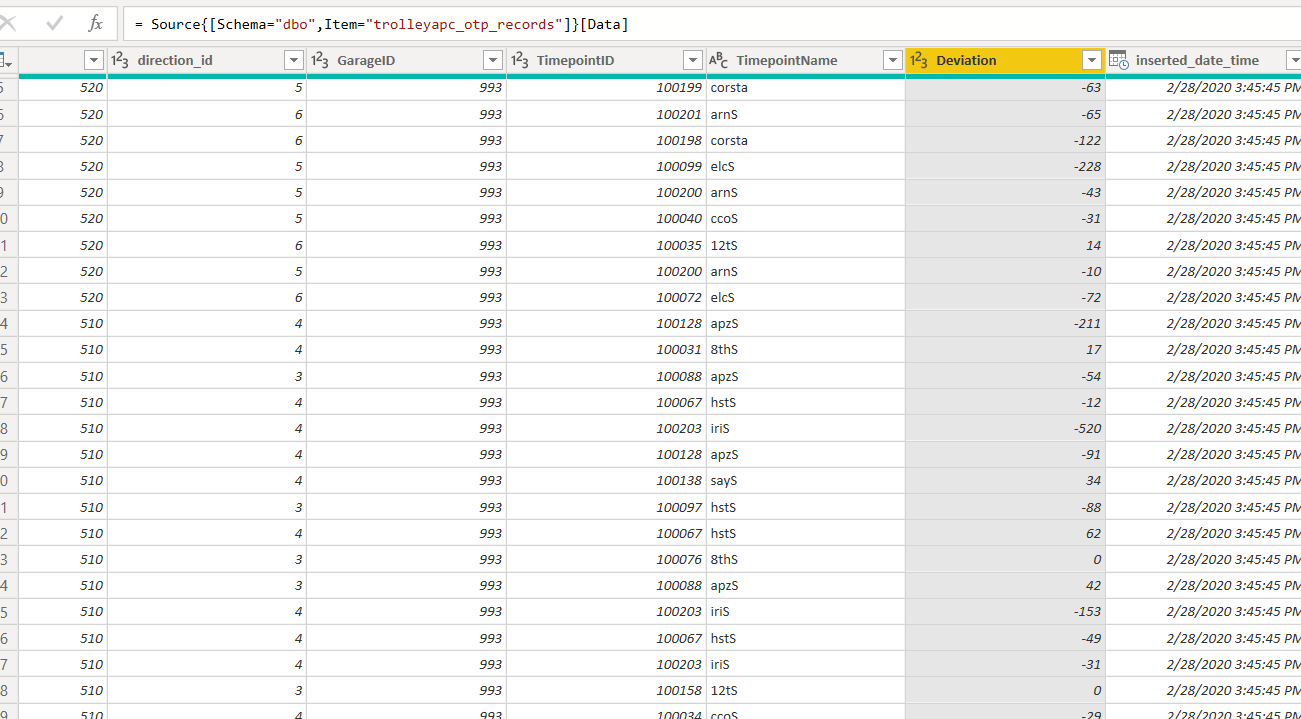
Task: Open the fx function icon
Action: pos(95,22)
